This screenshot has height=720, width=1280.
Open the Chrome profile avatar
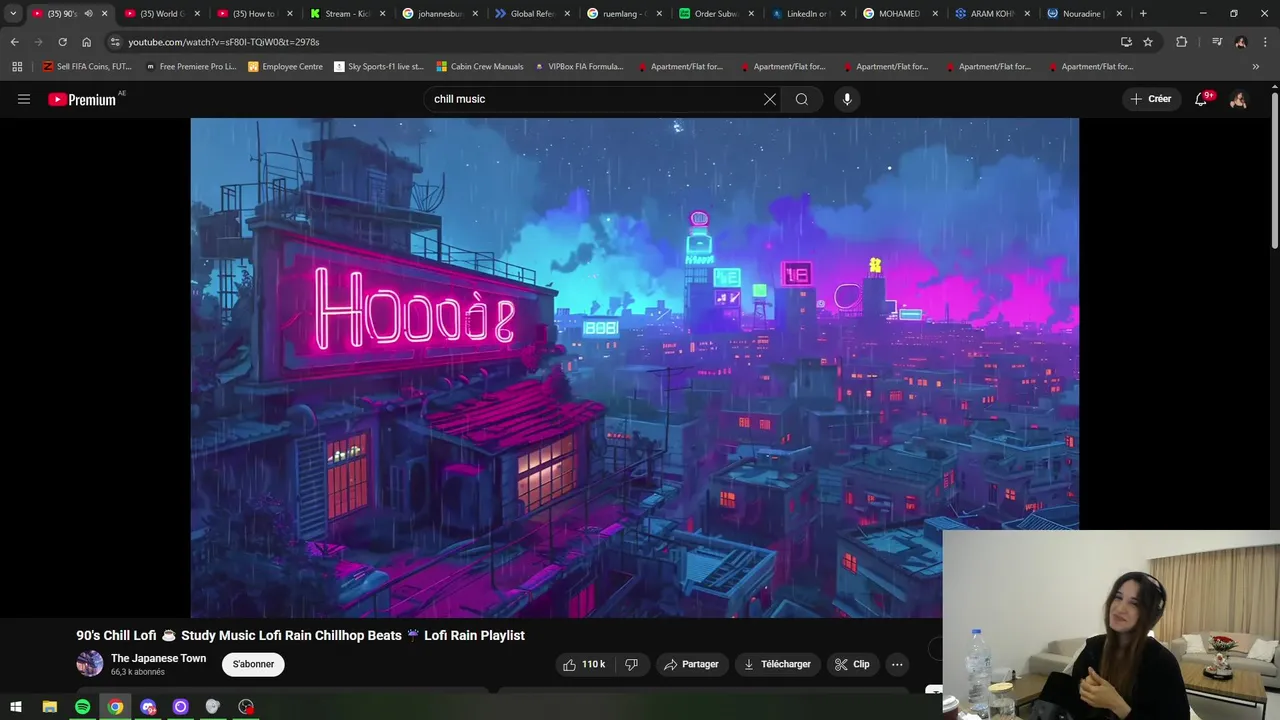[1241, 42]
